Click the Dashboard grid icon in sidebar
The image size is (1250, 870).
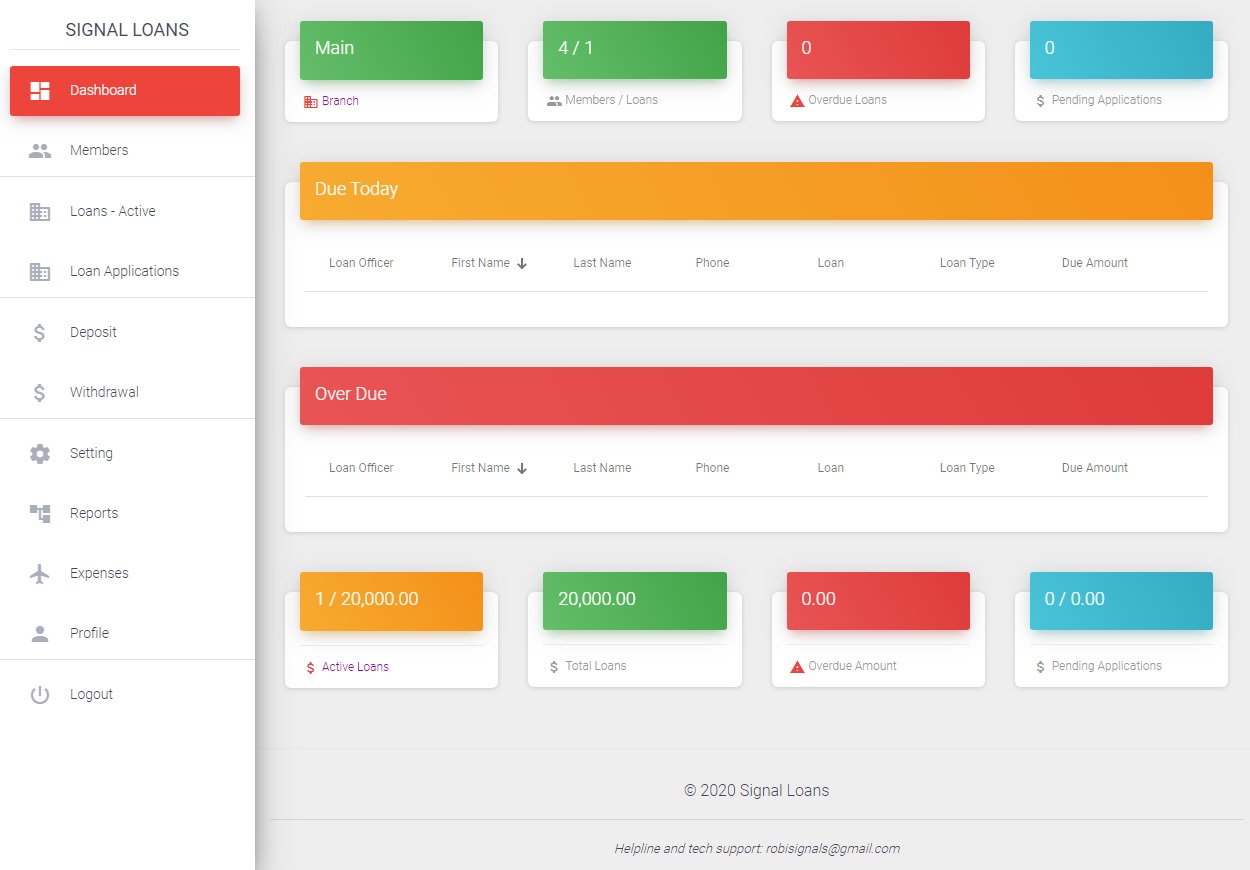[x=40, y=91]
